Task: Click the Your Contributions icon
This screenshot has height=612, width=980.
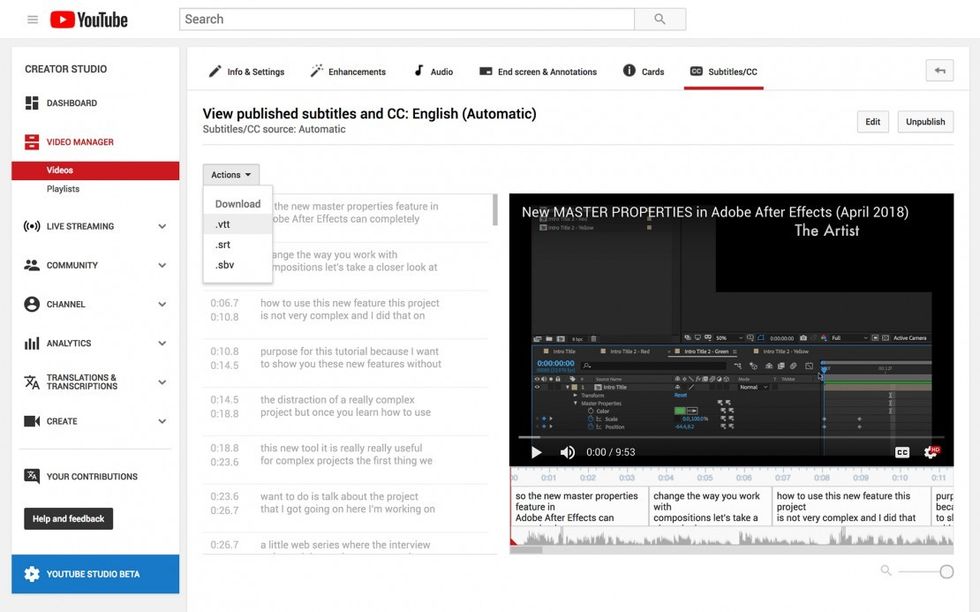Action: tap(31, 476)
